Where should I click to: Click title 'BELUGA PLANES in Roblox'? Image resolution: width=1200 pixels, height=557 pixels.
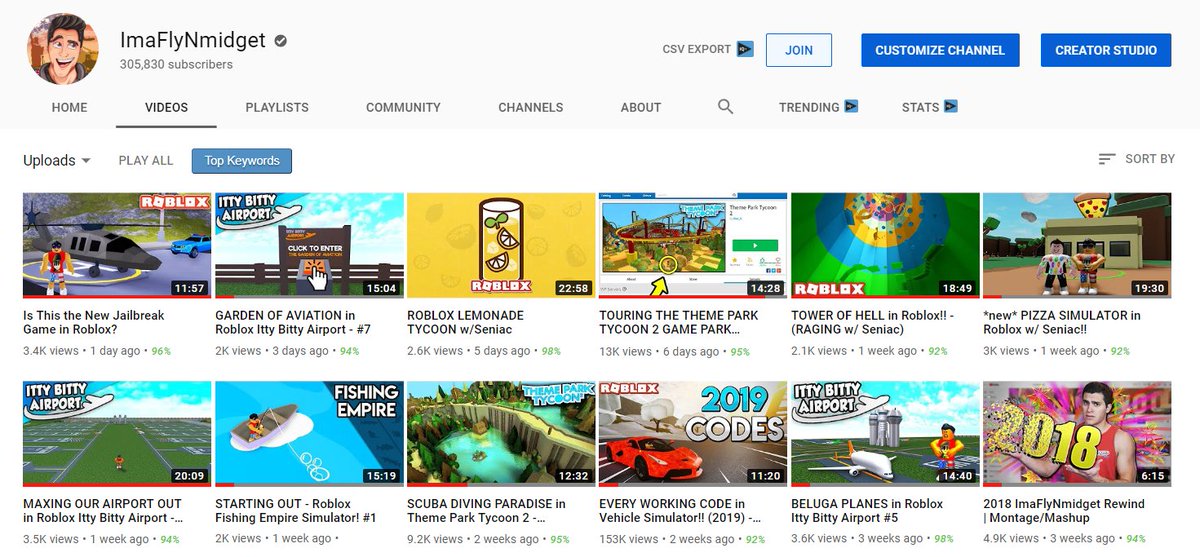[867, 511]
